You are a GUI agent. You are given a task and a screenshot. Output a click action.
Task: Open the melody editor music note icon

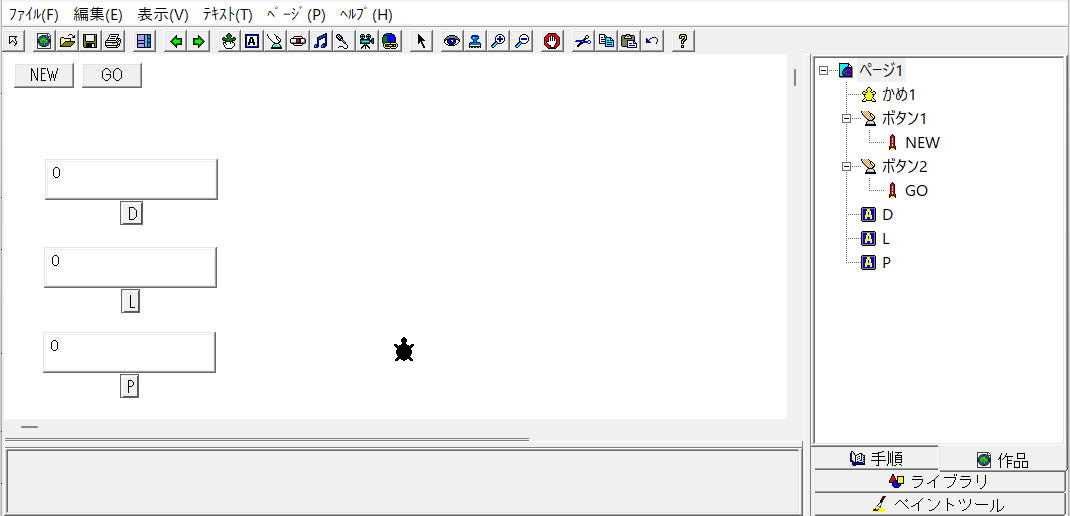(x=321, y=42)
